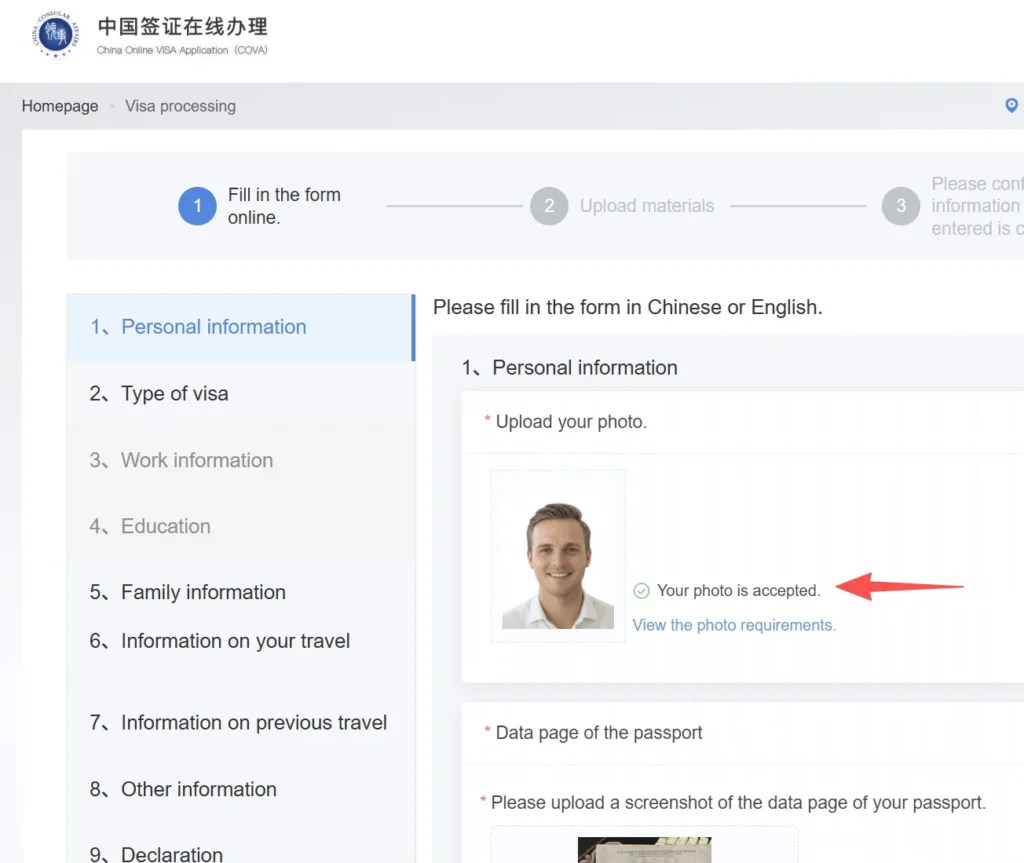This screenshot has height=863, width=1024.
Task: Click the green photo accepted checkmark icon
Action: pyautogui.click(x=642, y=591)
